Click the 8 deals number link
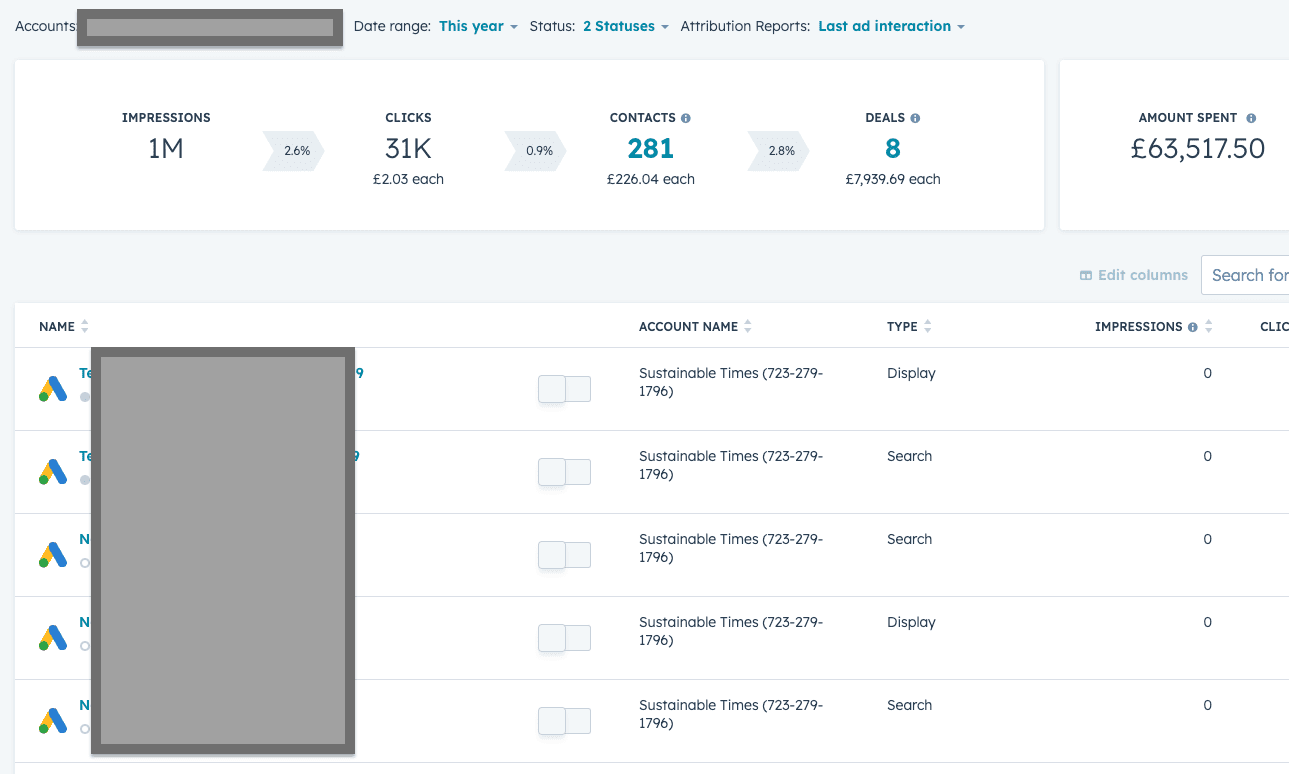The width and height of the screenshot is (1289, 774). pyautogui.click(x=892, y=149)
